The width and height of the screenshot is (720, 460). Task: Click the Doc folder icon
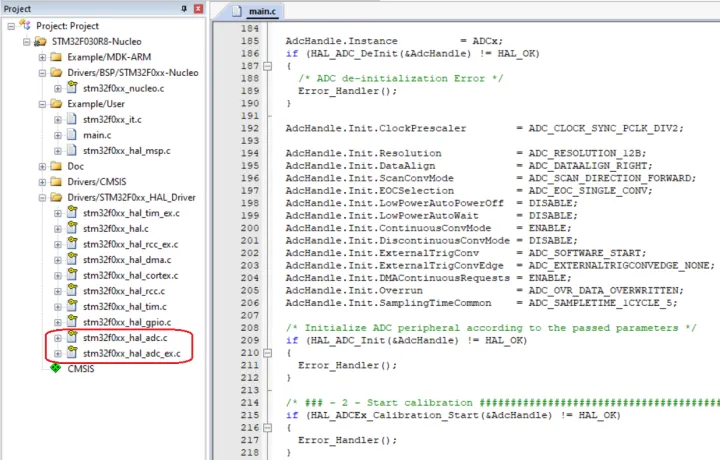coord(56,166)
